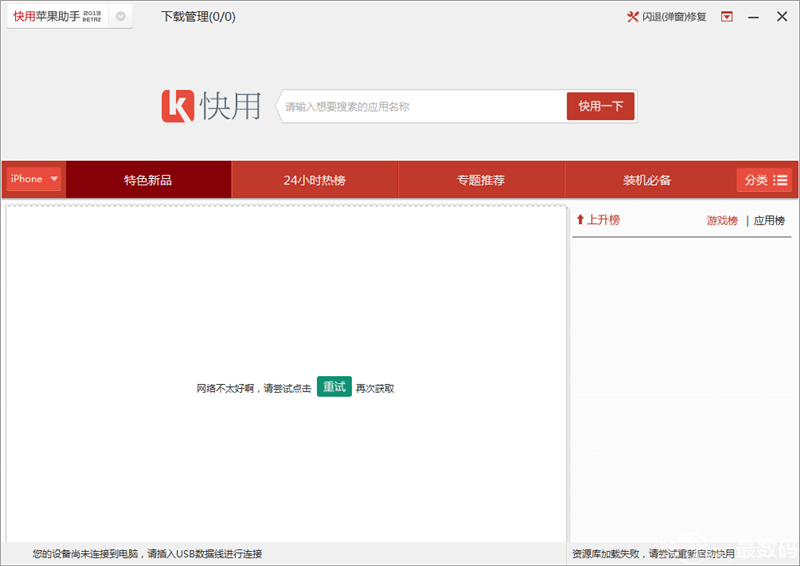Go to 装机必备 tab
Viewport: 800px width, 566px height.
tap(646, 180)
